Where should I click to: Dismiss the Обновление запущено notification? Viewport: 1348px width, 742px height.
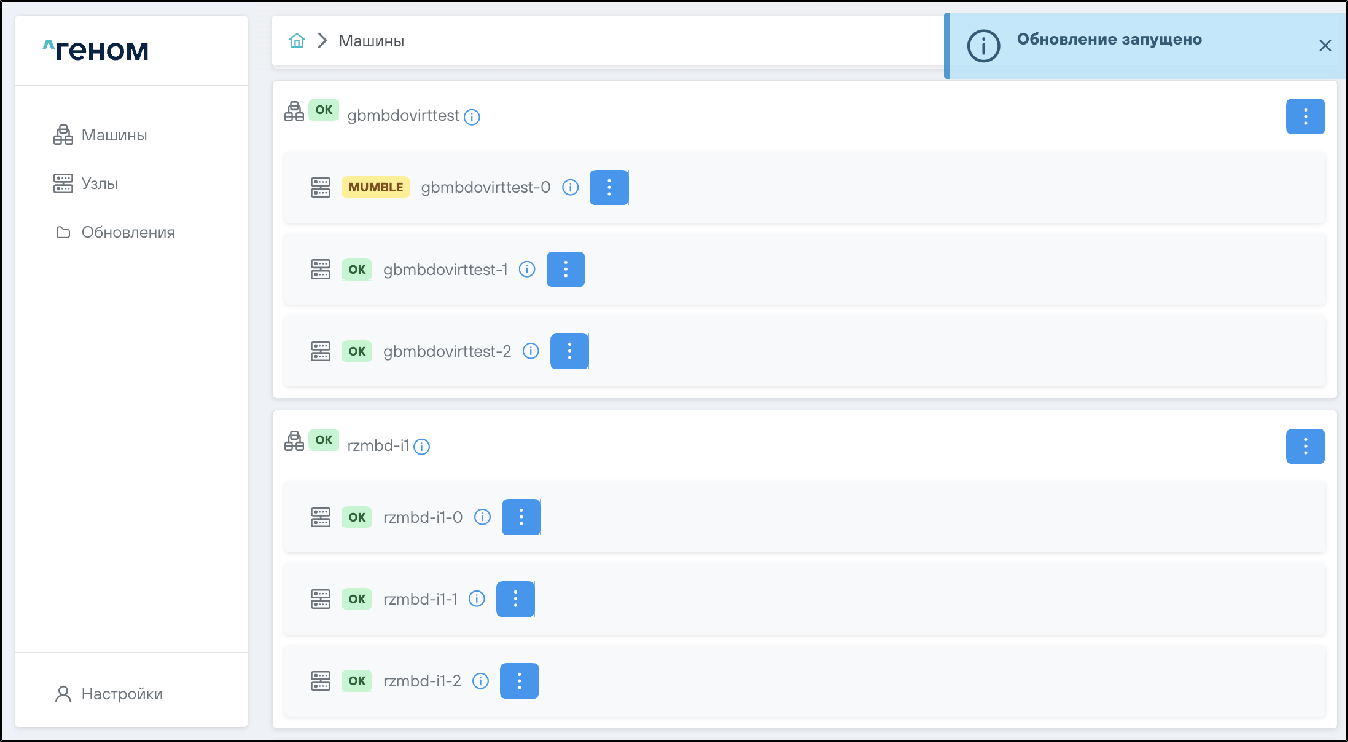click(x=1325, y=45)
